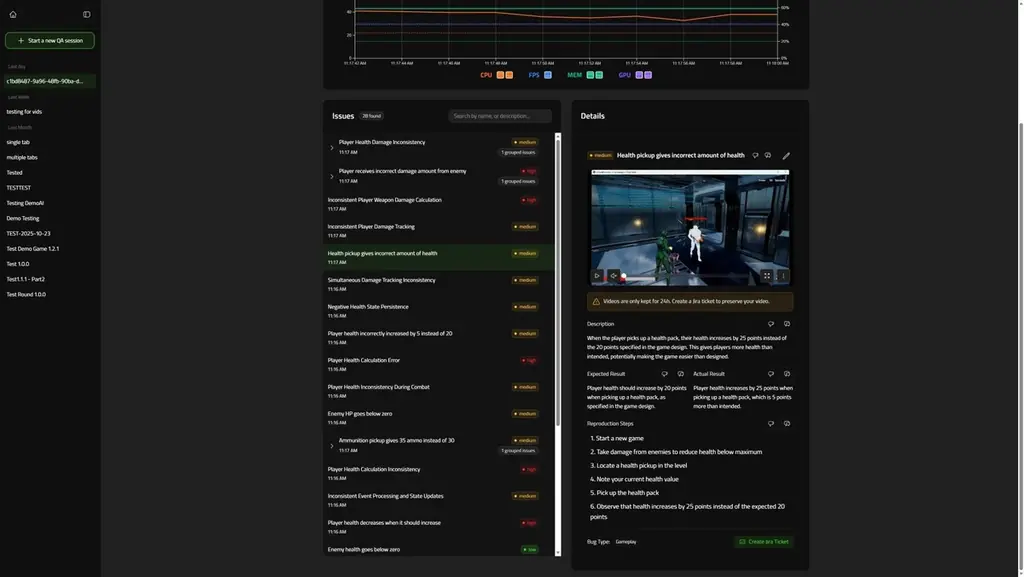Select the 'testing for vids' session
Viewport: 1024px width, 577px height.
[x=27, y=110]
